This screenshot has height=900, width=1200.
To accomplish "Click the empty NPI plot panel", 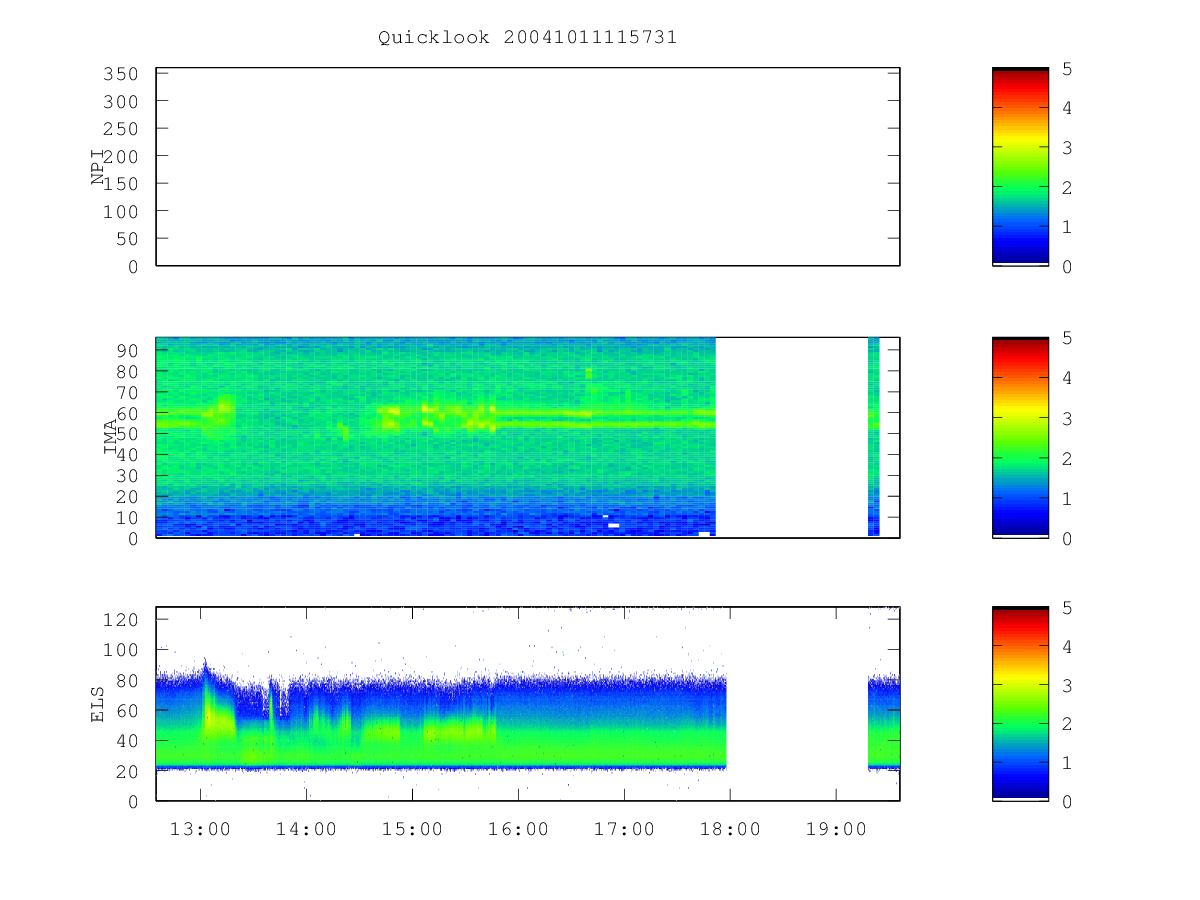I will (x=528, y=167).
